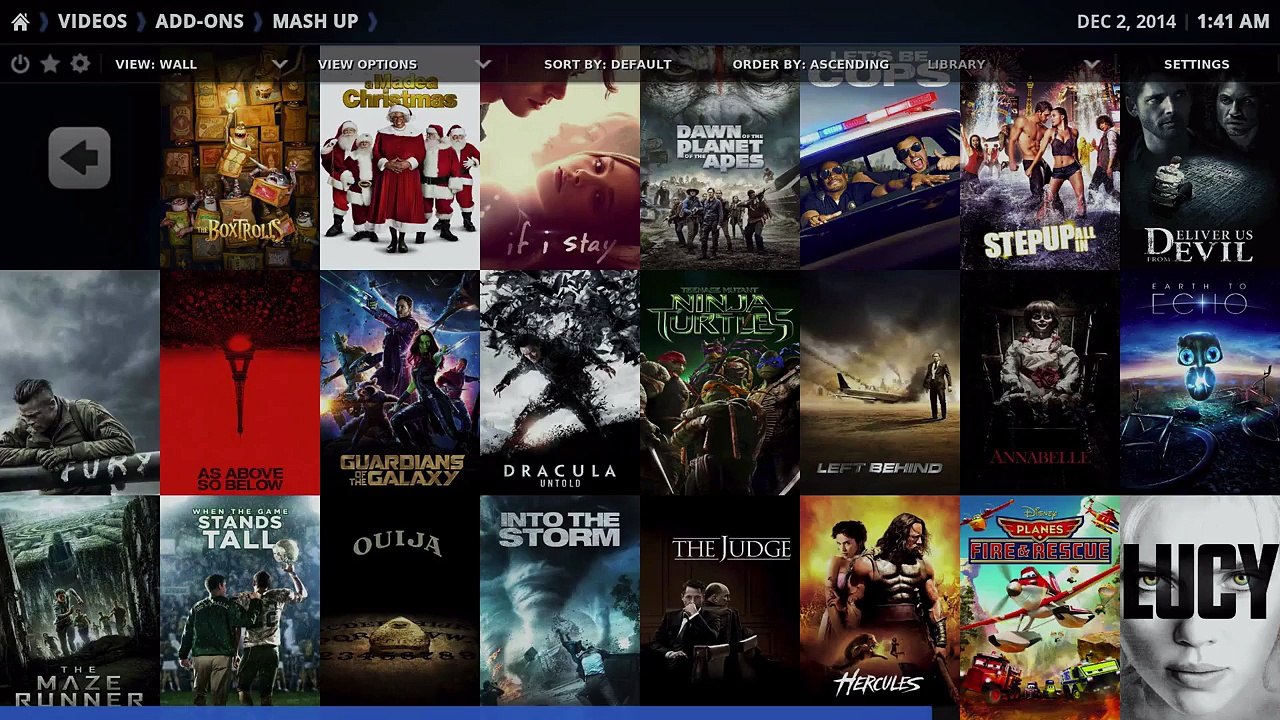Click the Dec 2, 2014 date text
This screenshot has width=1280, height=720.
pyautogui.click(x=1125, y=21)
